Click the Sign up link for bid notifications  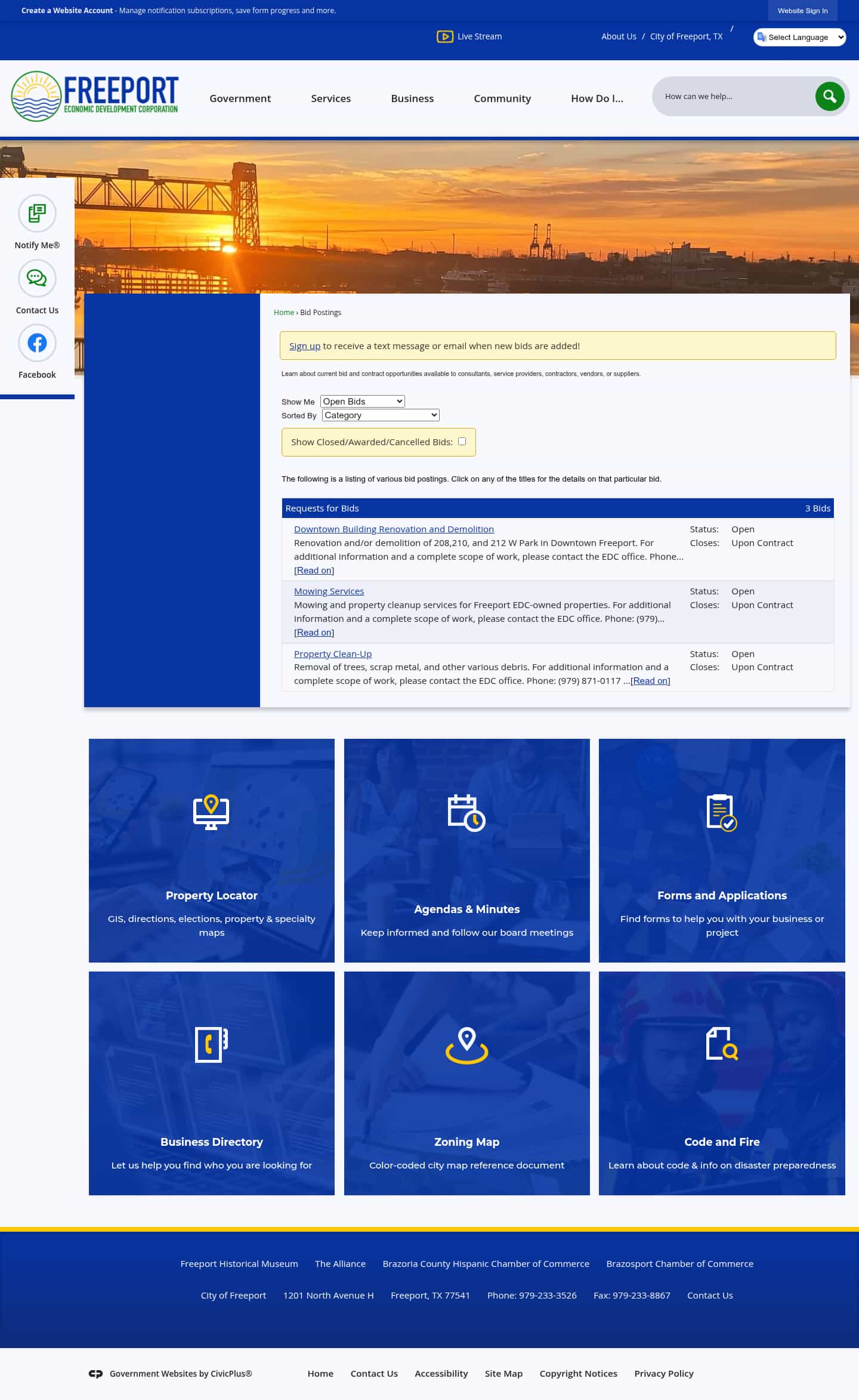pos(305,346)
